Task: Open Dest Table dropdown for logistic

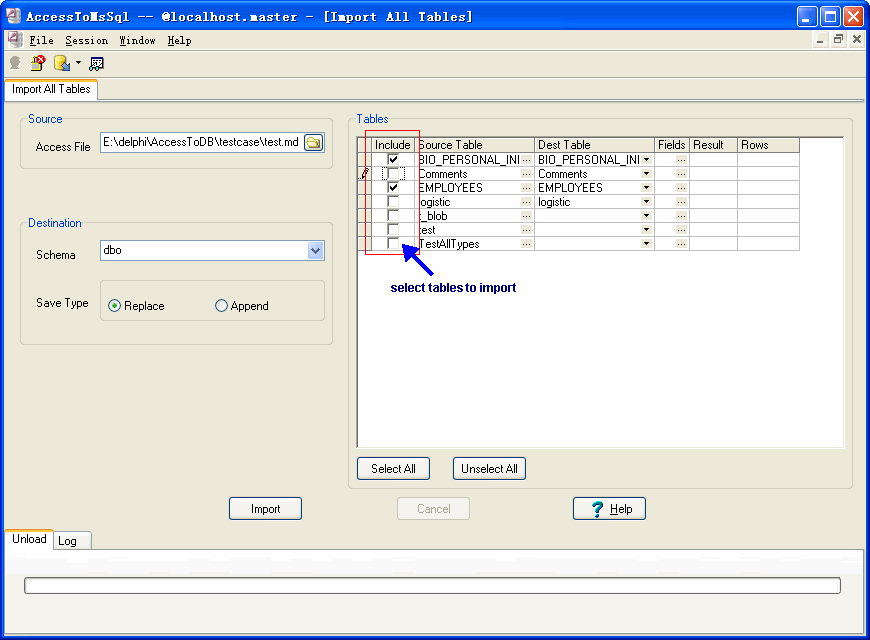Action: 646,202
